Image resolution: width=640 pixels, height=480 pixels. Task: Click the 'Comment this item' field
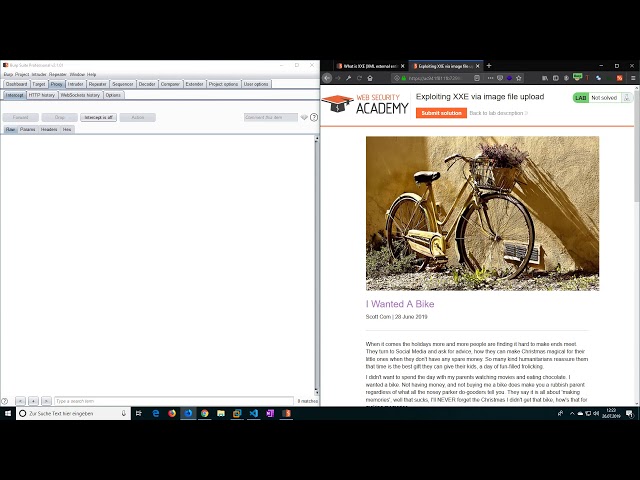(271, 118)
